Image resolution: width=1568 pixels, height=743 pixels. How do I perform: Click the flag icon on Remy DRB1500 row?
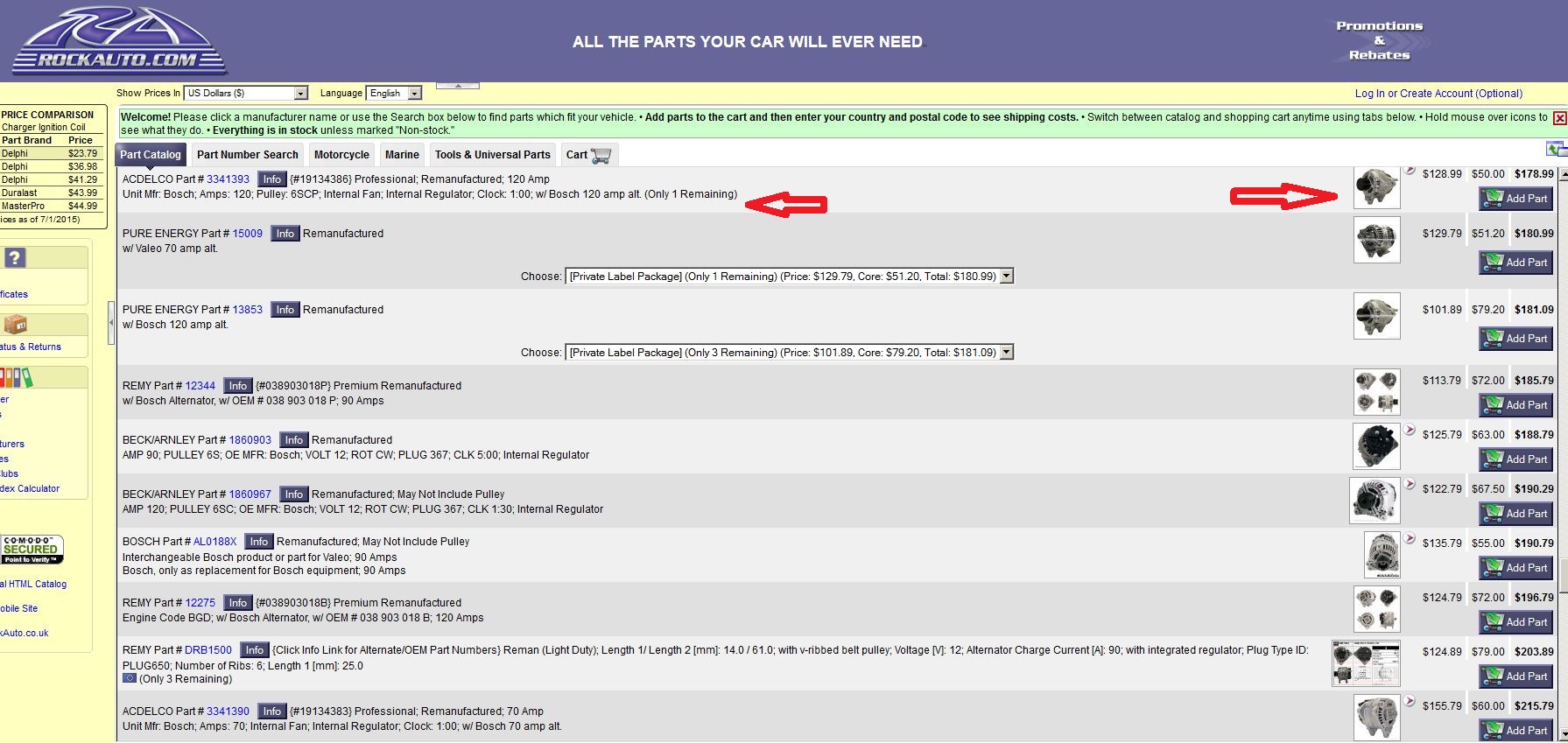[130, 678]
